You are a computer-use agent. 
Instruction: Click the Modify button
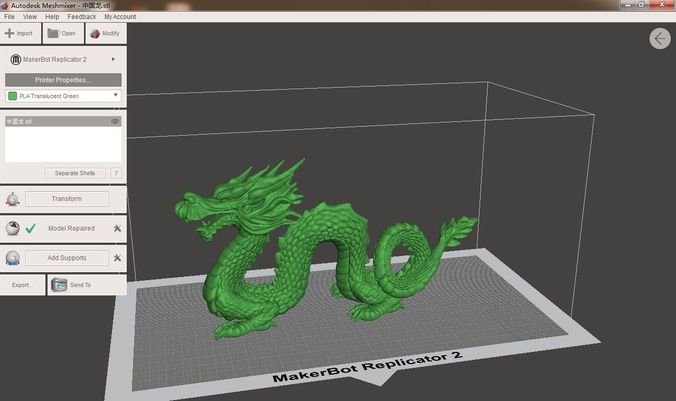tap(106, 33)
